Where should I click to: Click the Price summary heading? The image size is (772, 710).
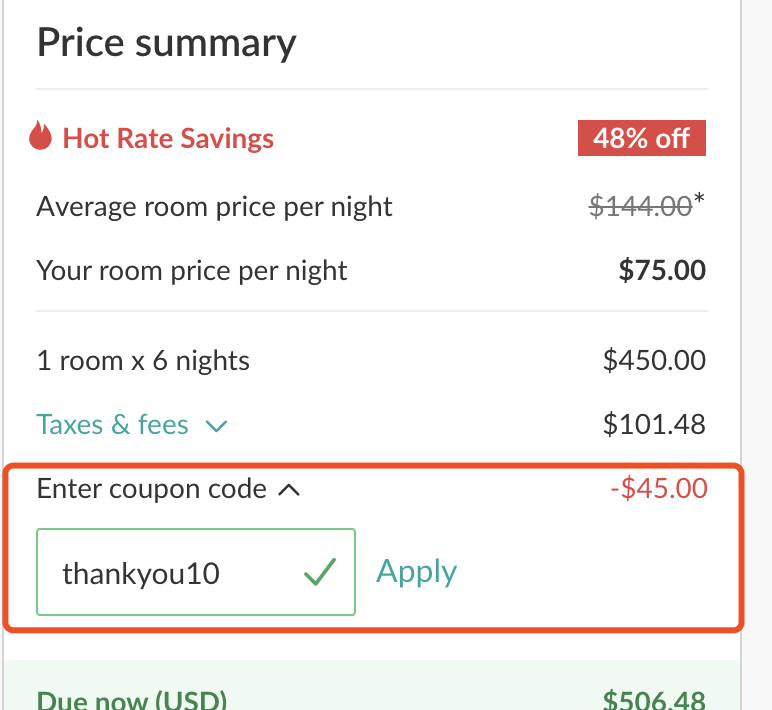coord(166,44)
